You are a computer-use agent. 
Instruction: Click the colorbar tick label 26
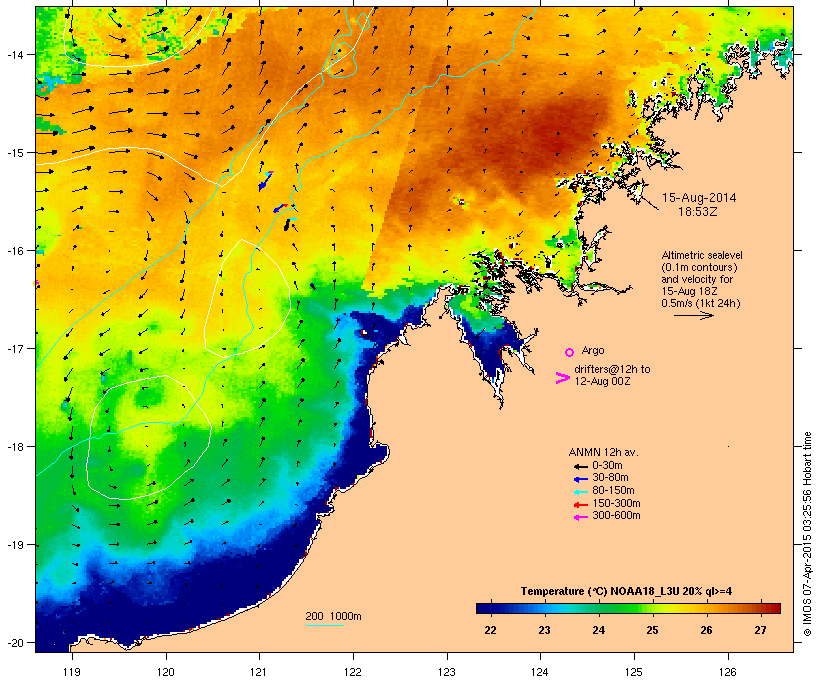707,630
